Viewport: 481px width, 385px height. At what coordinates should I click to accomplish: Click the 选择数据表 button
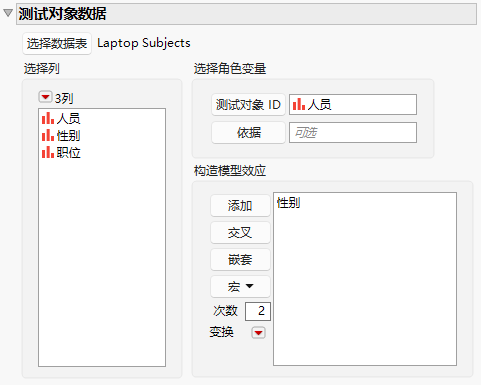pos(57,43)
